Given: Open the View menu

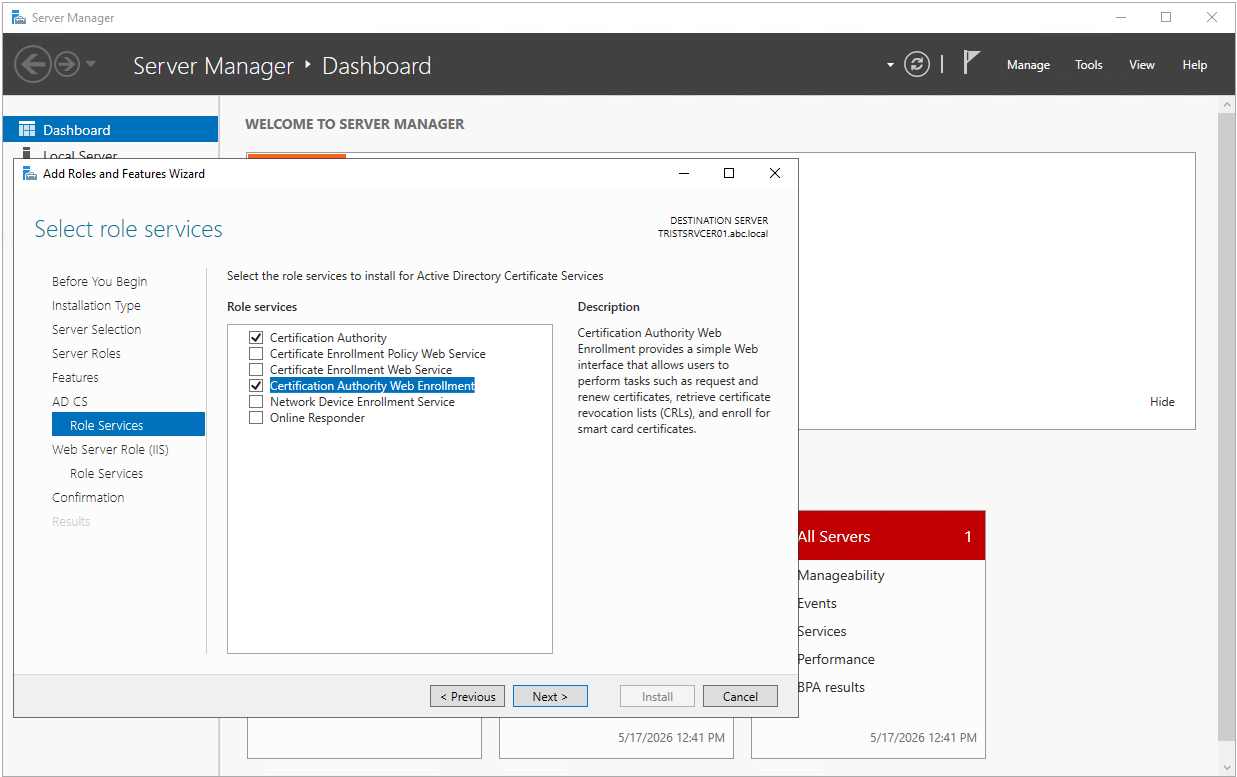Looking at the screenshot, I should [x=1142, y=65].
